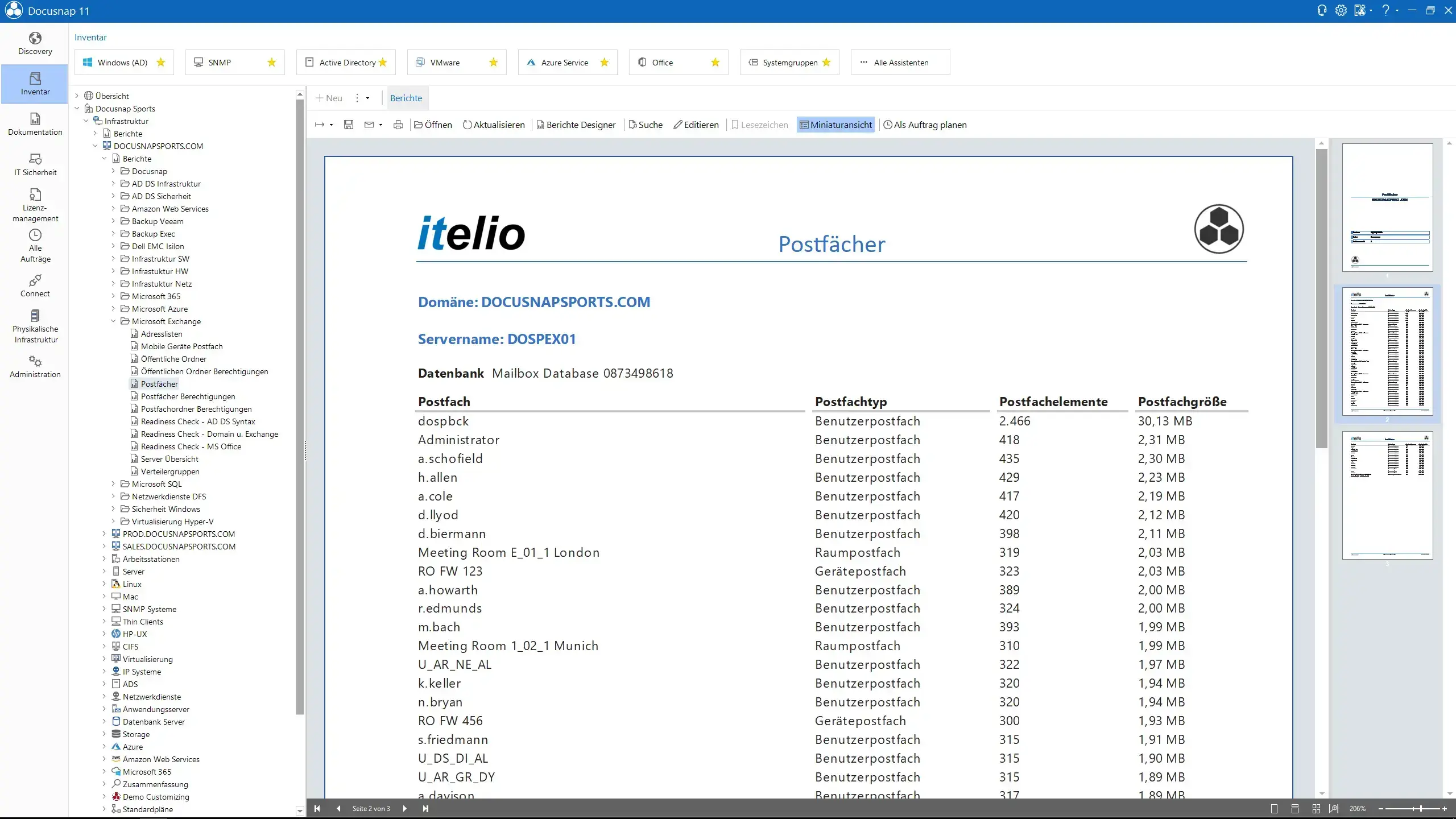Image resolution: width=1456 pixels, height=819 pixels.
Task: Click the headset support icon
Action: tap(1322, 10)
